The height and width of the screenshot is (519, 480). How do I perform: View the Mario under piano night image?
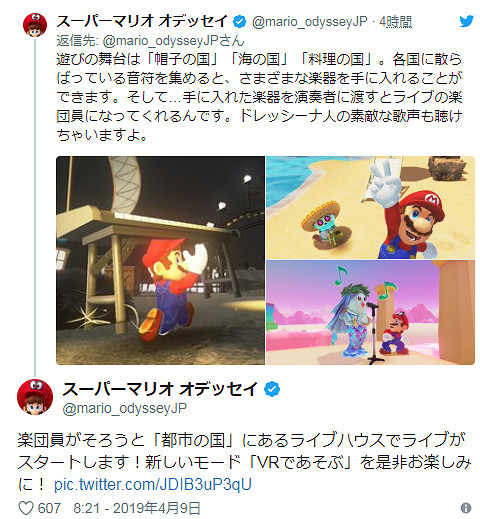coord(160,260)
